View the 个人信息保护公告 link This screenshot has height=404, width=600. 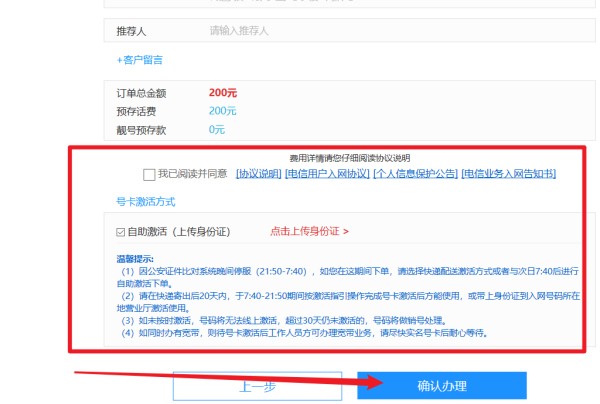click(414, 174)
